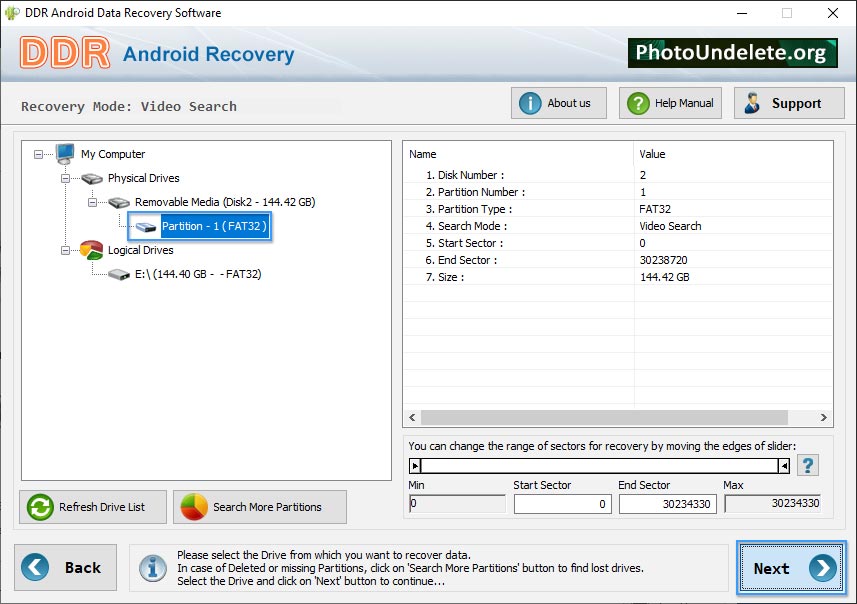
Task: Collapse the My Computer tree node
Action: tap(38, 155)
